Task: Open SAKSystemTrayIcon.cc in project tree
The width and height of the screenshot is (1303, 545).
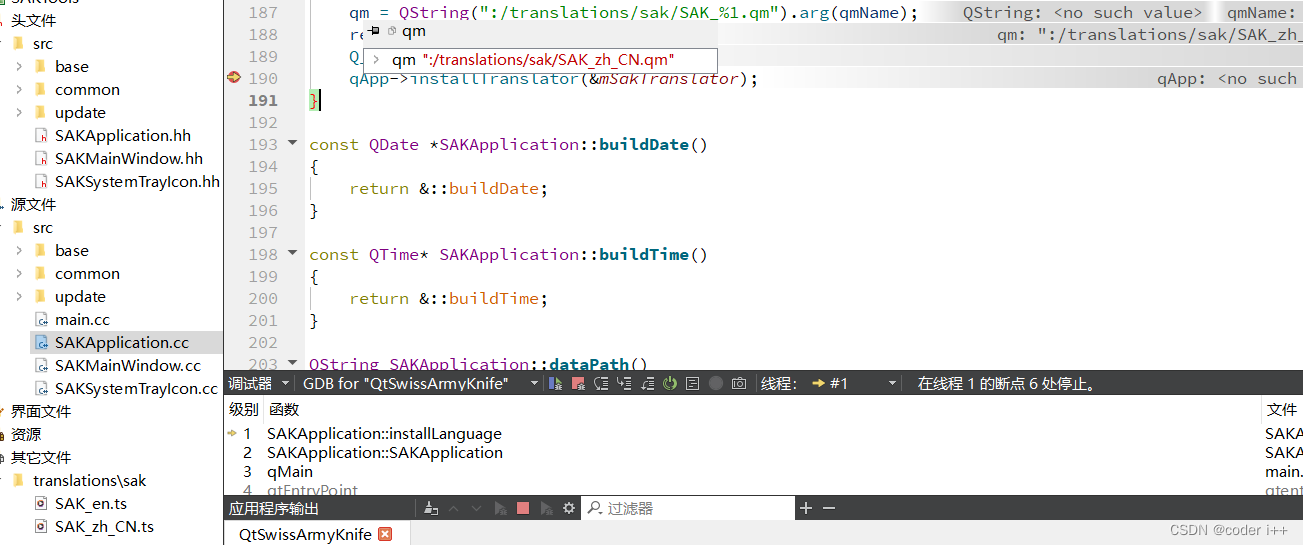Action: (136, 388)
